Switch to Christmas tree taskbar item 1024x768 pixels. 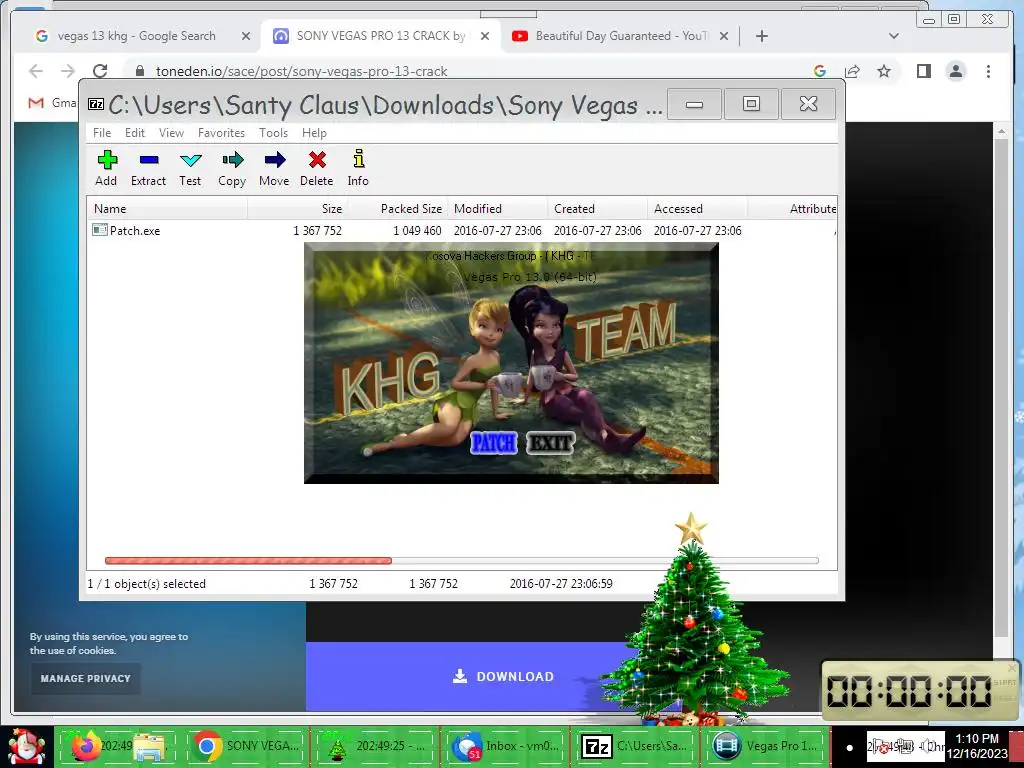(x=374, y=746)
